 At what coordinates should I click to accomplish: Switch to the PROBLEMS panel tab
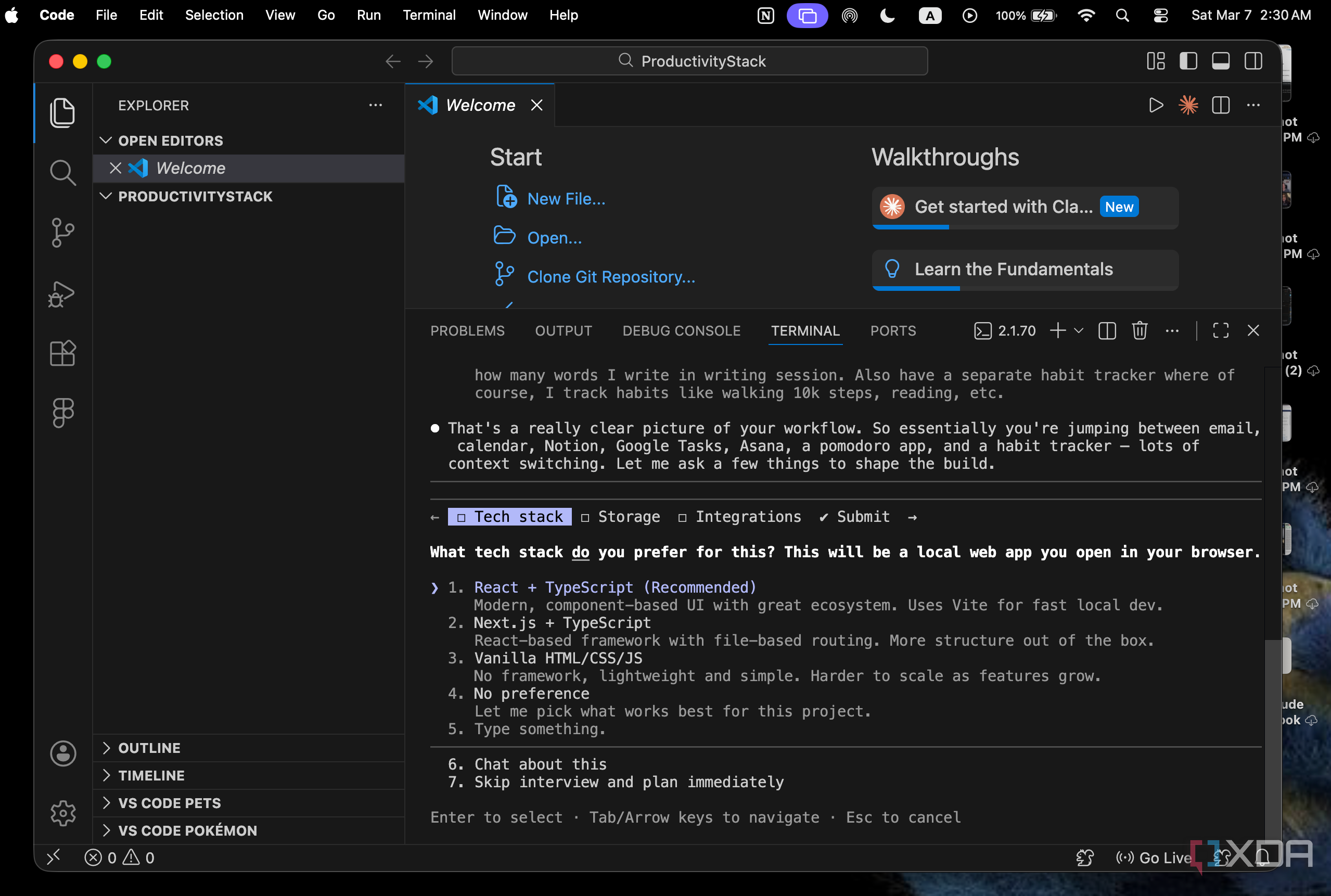467,331
